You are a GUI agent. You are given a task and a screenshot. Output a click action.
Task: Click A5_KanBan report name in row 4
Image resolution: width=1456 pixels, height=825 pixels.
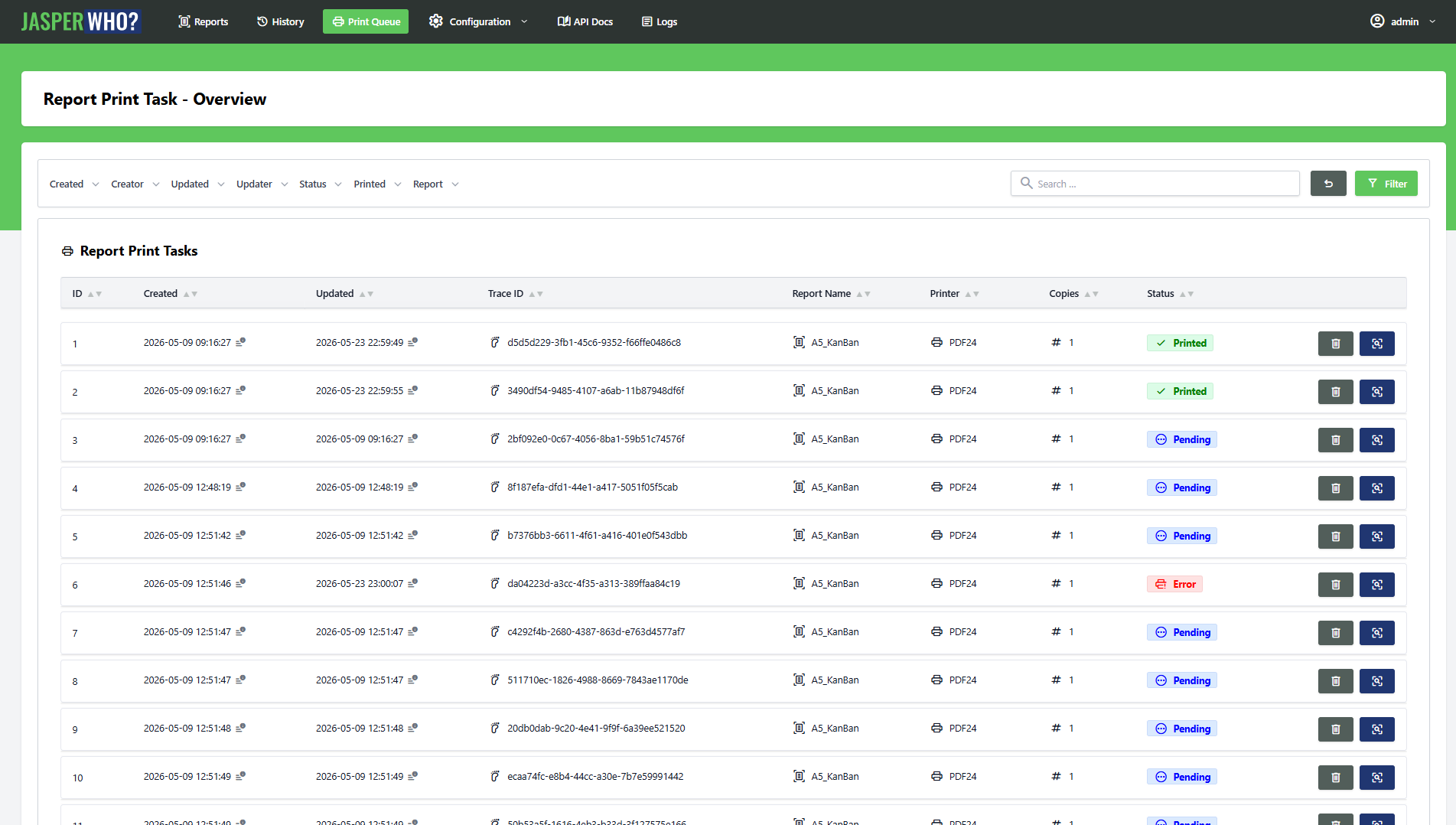point(835,487)
